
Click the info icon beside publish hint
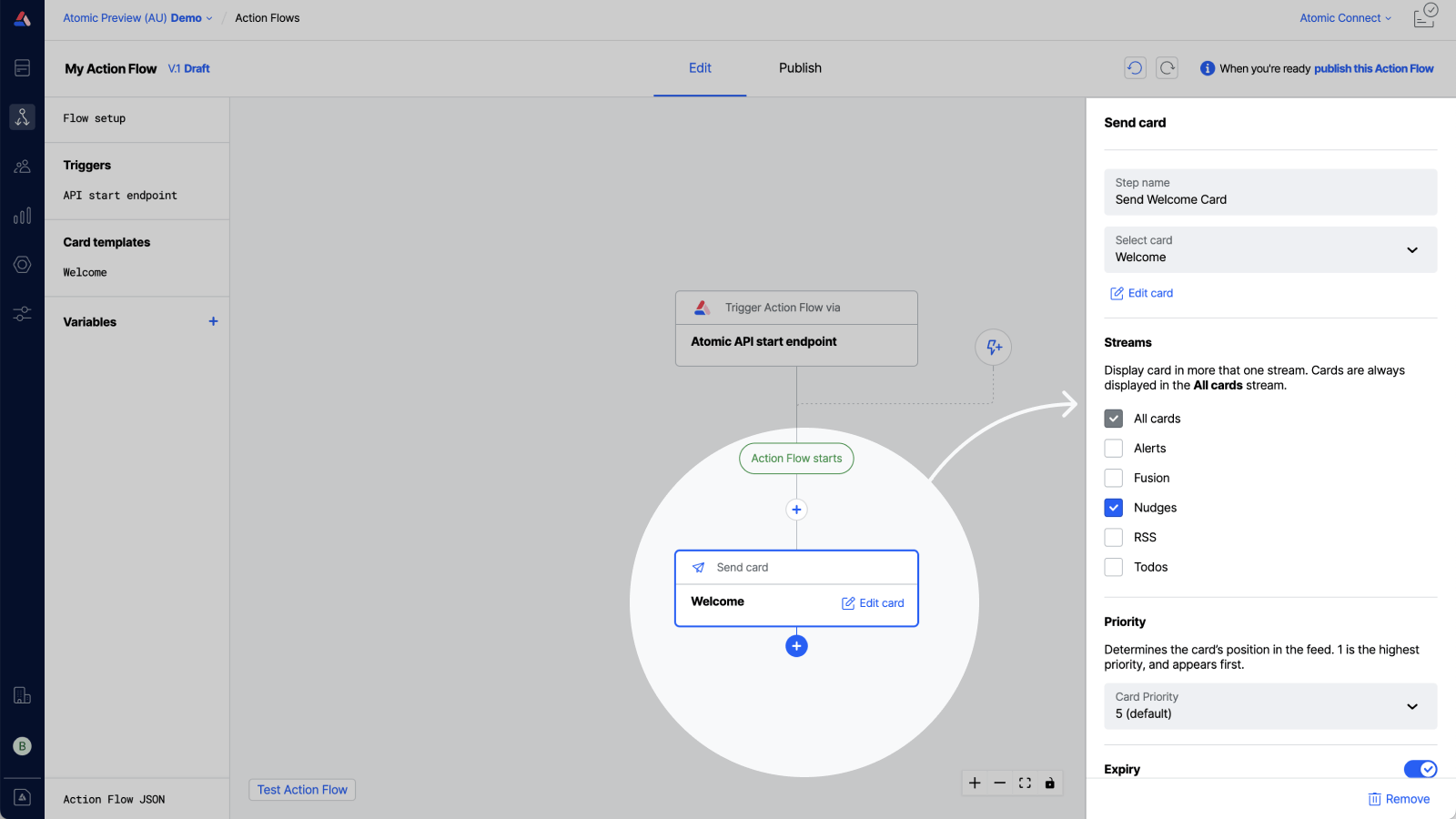[x=1208, y=68]
